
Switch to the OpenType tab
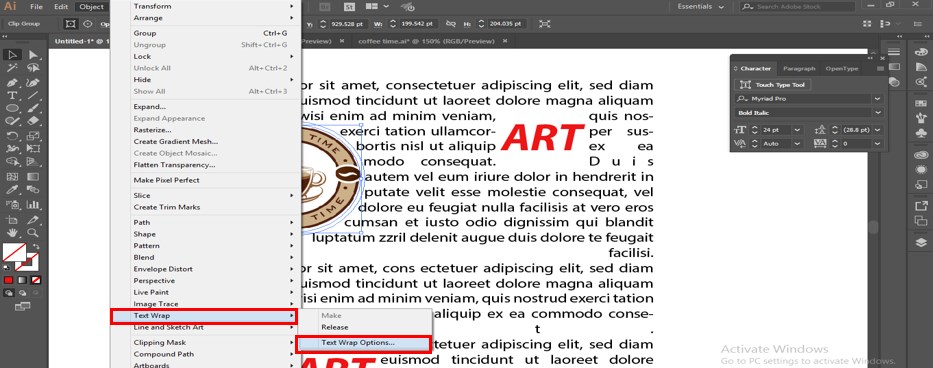pyautogui.click(x=841, y=69)
